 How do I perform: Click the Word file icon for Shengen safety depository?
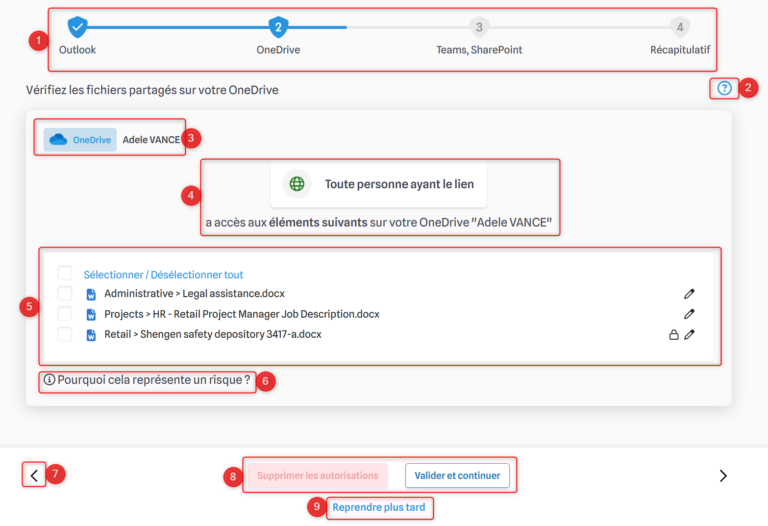pos(91,335)
